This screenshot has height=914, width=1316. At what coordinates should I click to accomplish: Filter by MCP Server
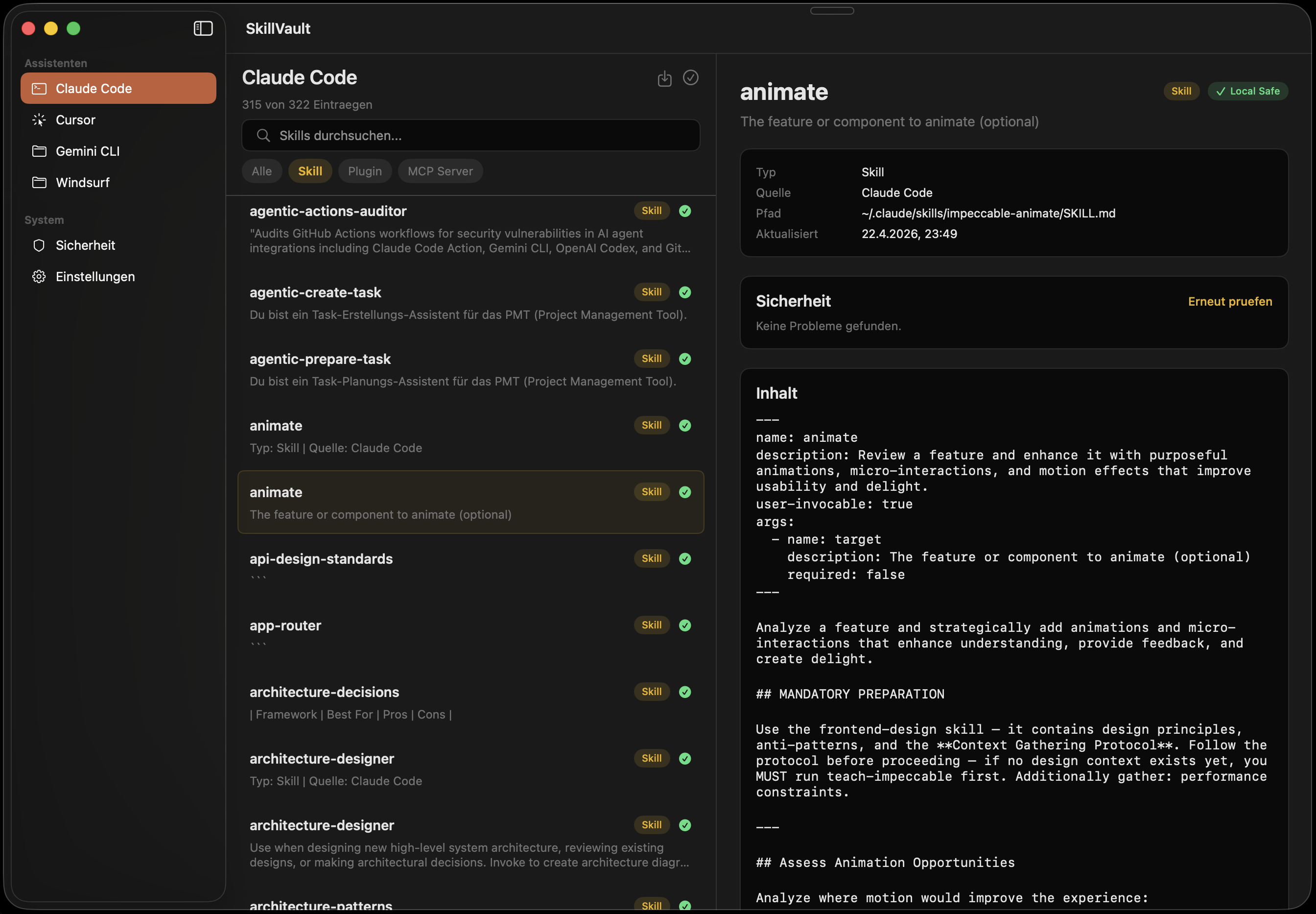pyautogui.click(x=440, y=170)
